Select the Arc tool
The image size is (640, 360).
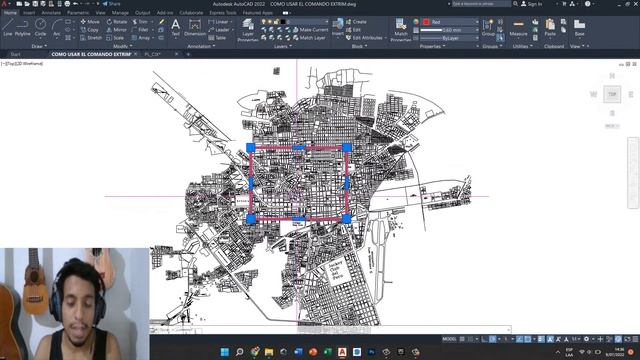56,27
